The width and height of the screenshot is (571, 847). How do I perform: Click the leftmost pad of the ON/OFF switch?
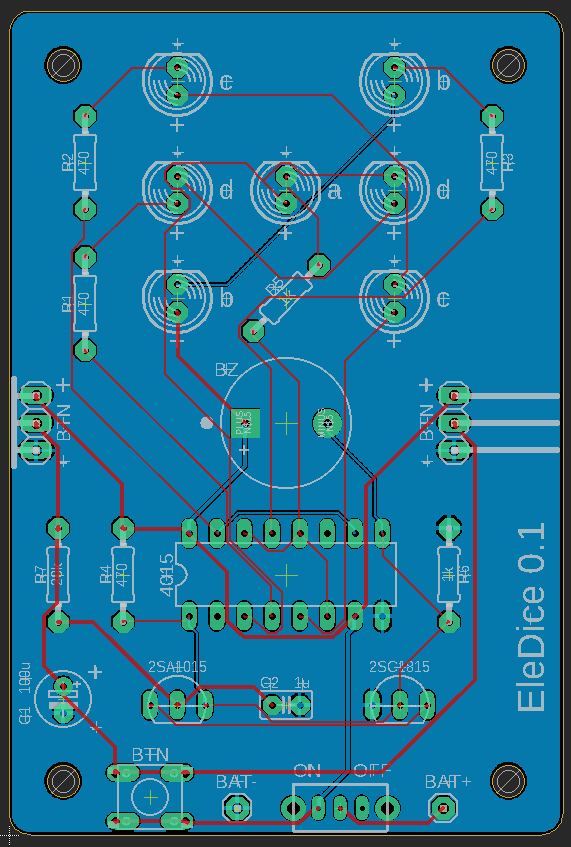coord(293,809)
